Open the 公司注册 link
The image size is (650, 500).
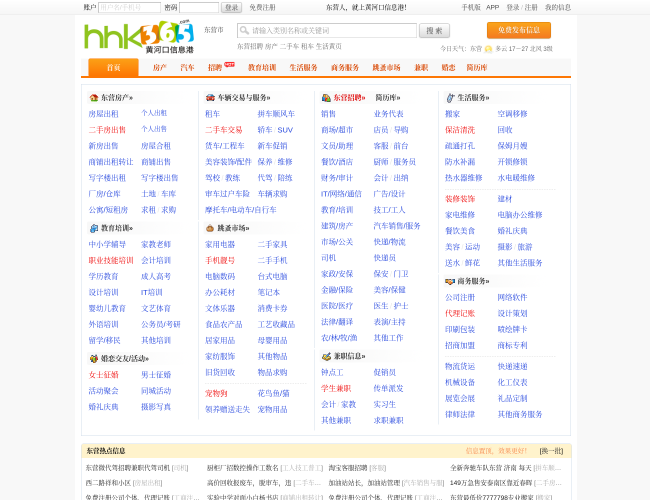[460, 298]
